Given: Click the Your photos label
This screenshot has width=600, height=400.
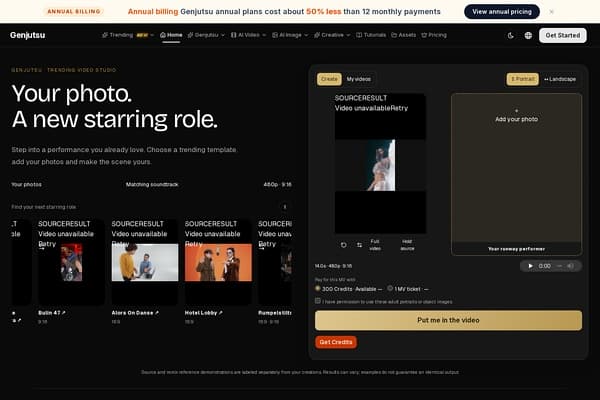Looking at the screenshot, I should pos(26,184).
